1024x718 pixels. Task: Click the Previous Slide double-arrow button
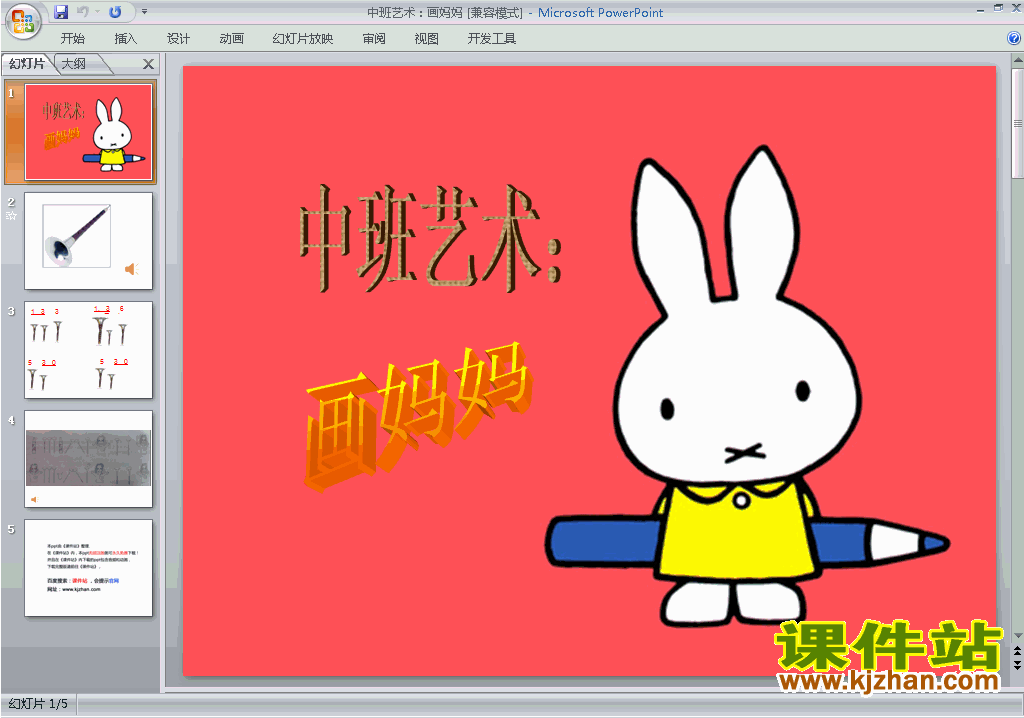point(1017,651)
